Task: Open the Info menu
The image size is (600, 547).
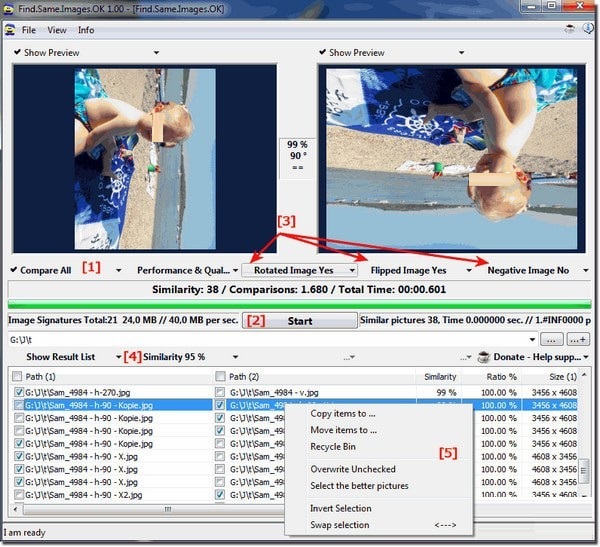Action: pyautogui.click(x=86, y=30)
